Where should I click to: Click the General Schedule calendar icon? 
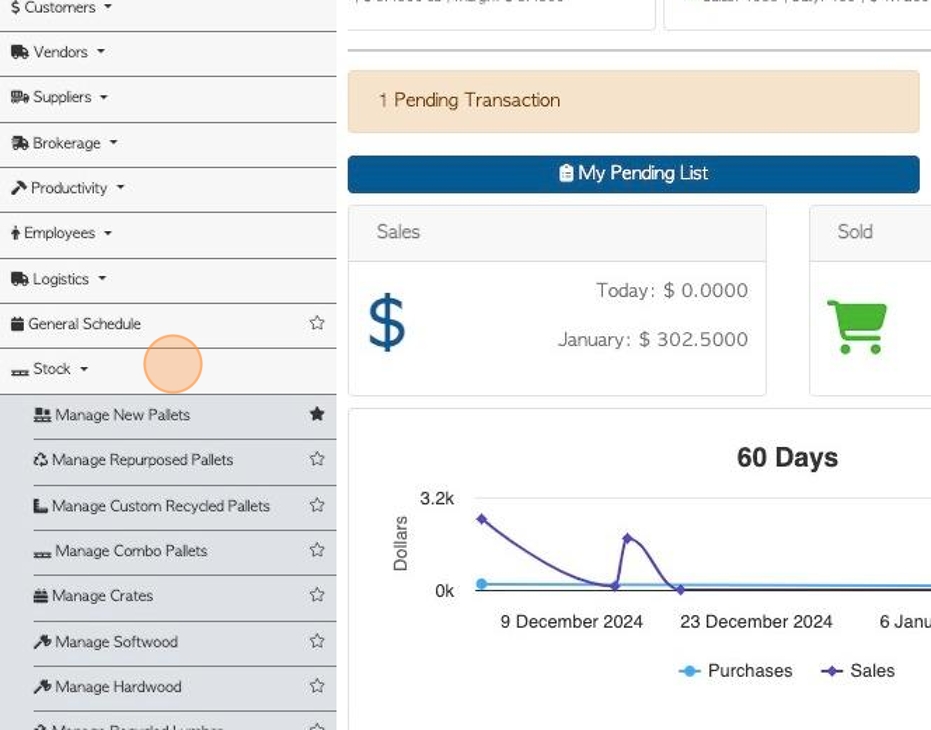pyautogui.click(x=17, y=324)
